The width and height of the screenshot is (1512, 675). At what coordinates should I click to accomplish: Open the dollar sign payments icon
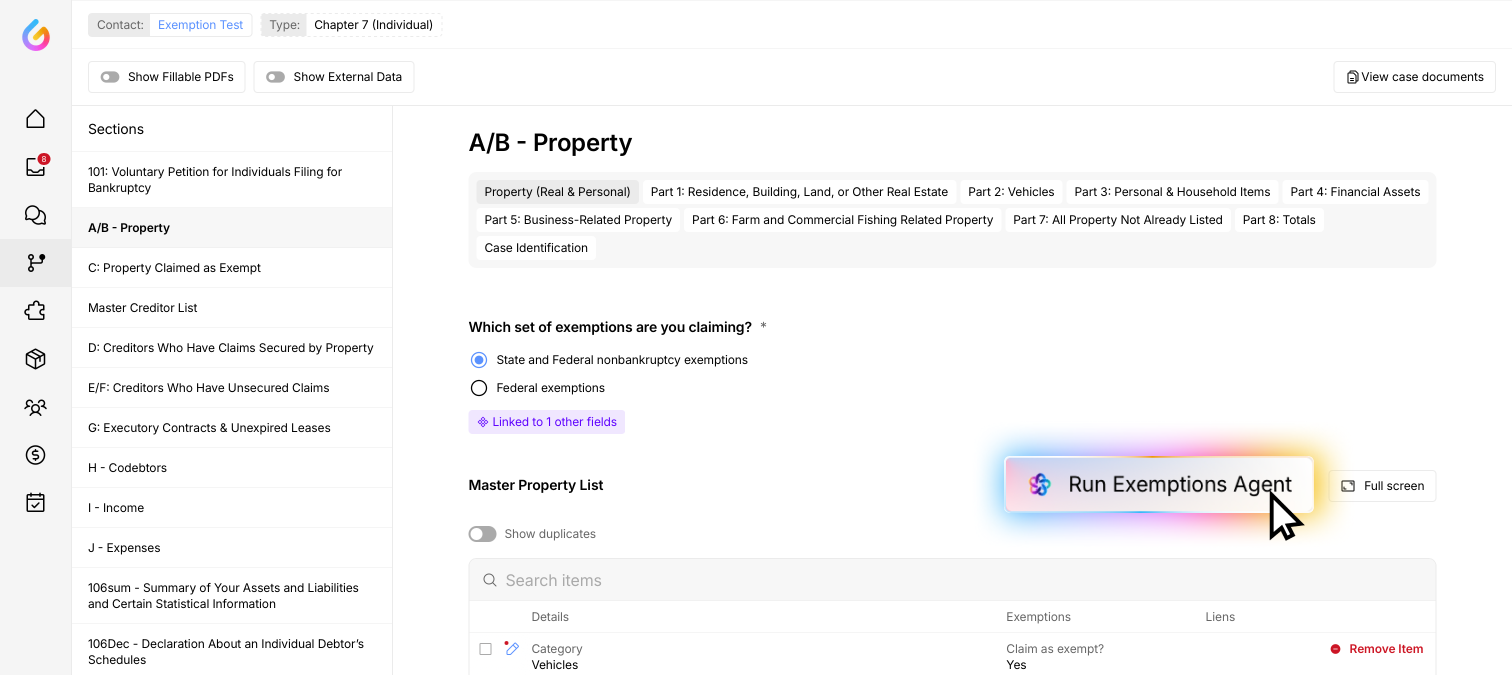click(x=35, y=455)
